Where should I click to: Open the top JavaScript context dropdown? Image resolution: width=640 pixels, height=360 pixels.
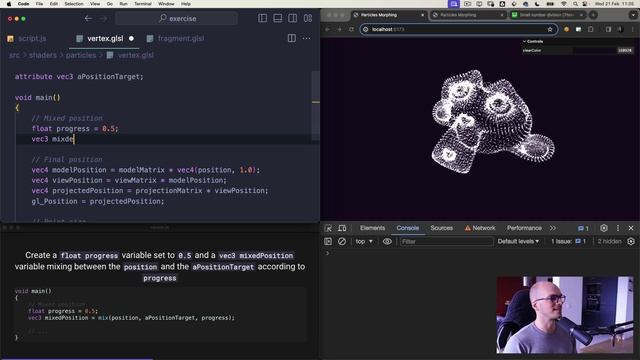tap(364, 242)
